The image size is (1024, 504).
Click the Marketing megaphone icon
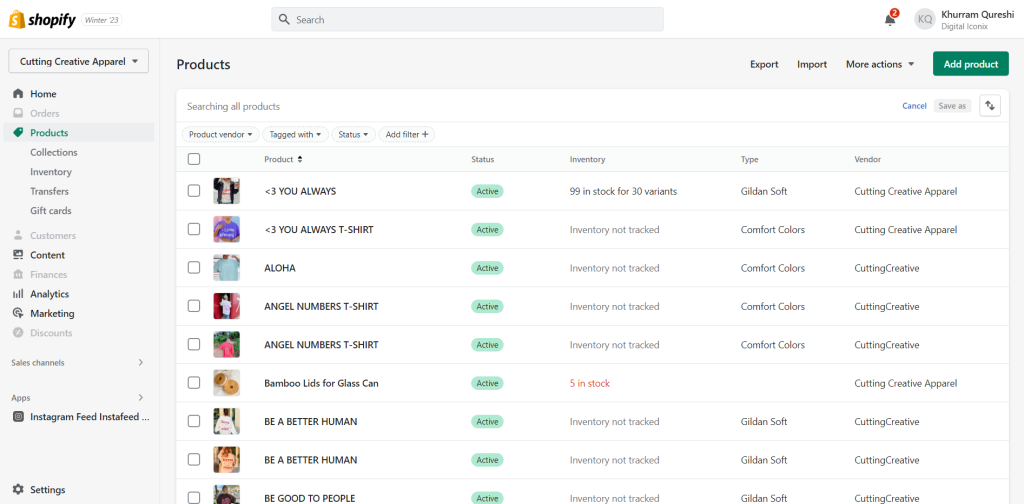pos(18,314)
